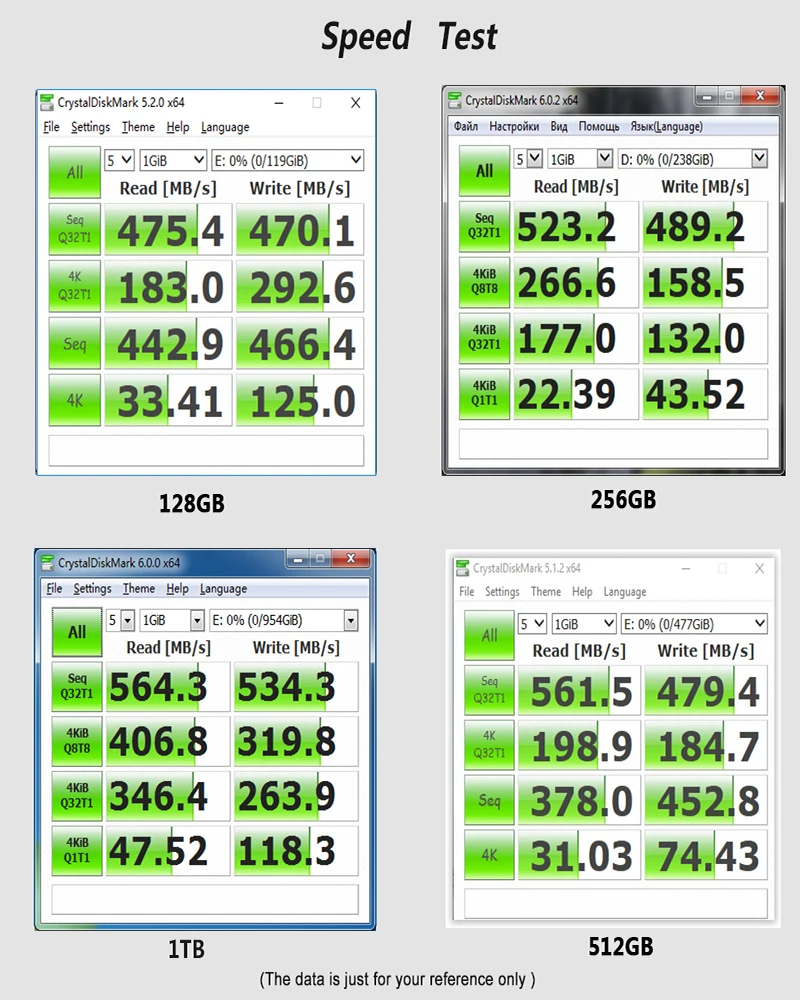Screen dimensions: 800x1000
Task: Click the CrystalDiskMark 5.1.2 title bar app icon
Action: (462, 568)
